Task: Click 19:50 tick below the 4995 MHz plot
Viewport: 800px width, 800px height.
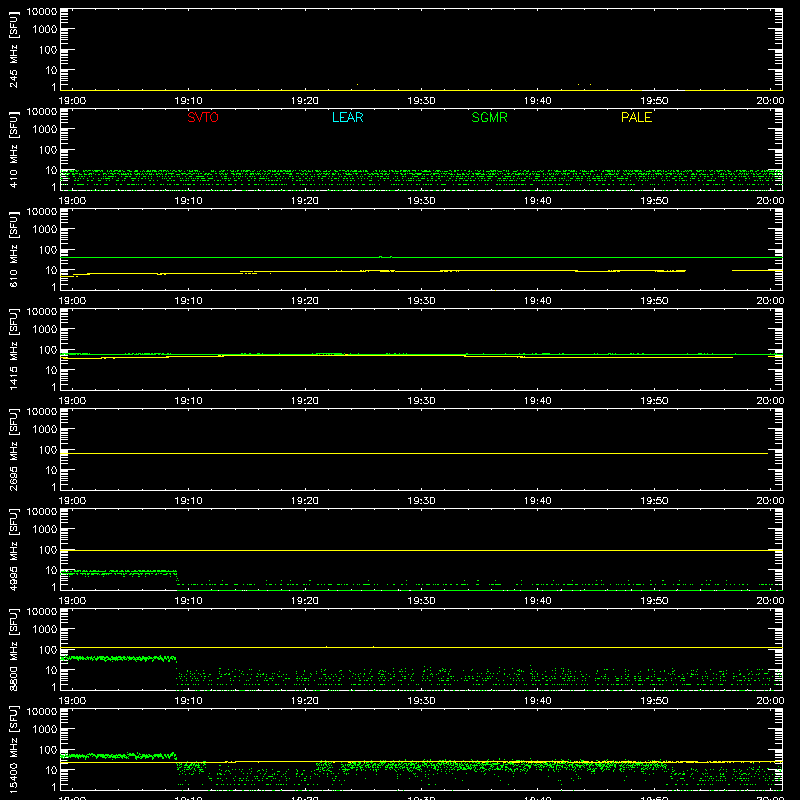Action: 654,601
